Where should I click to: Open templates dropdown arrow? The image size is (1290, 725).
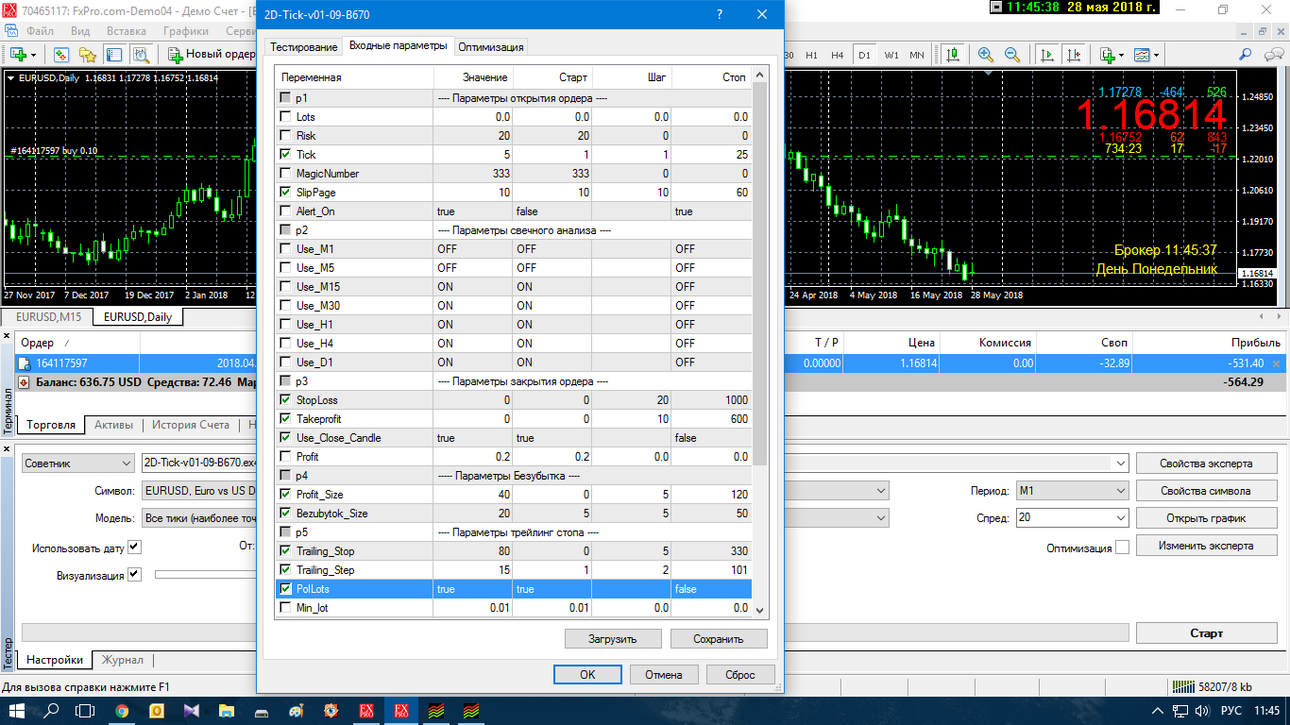tap(1157, 55)
